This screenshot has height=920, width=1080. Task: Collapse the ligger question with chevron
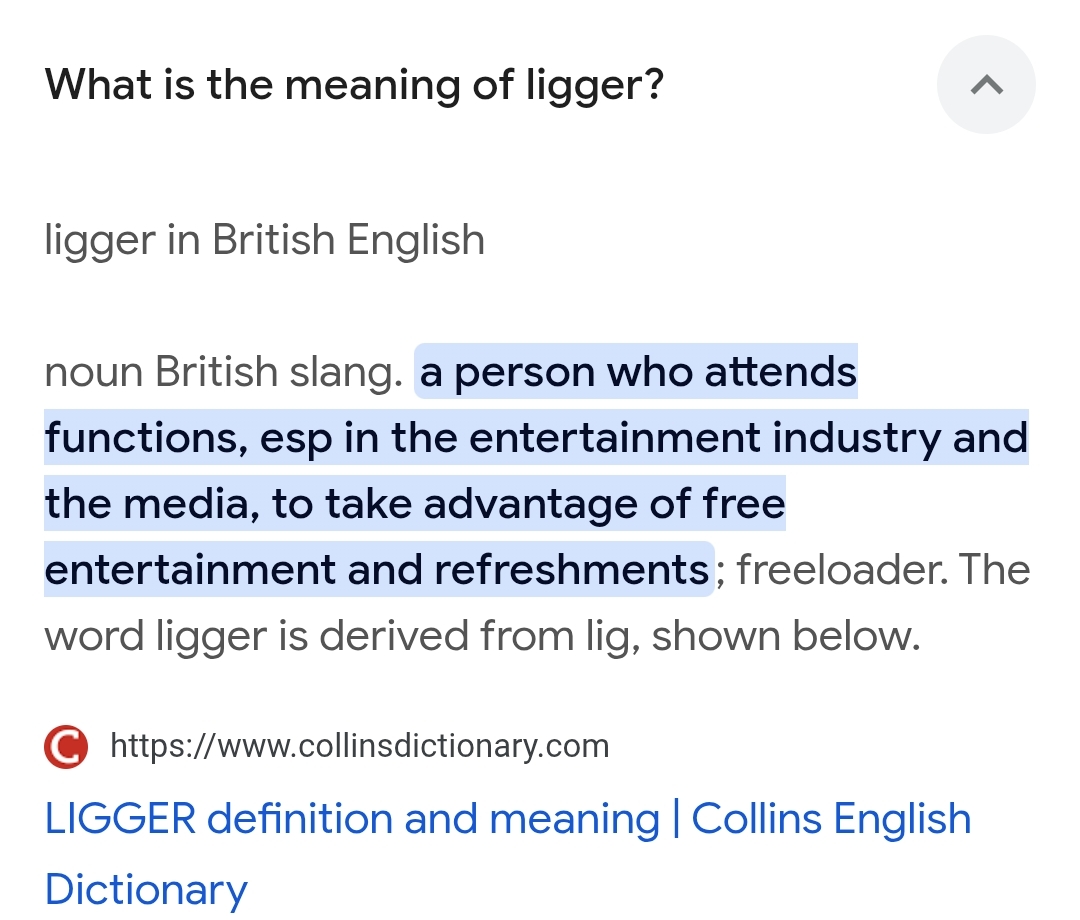986,85
